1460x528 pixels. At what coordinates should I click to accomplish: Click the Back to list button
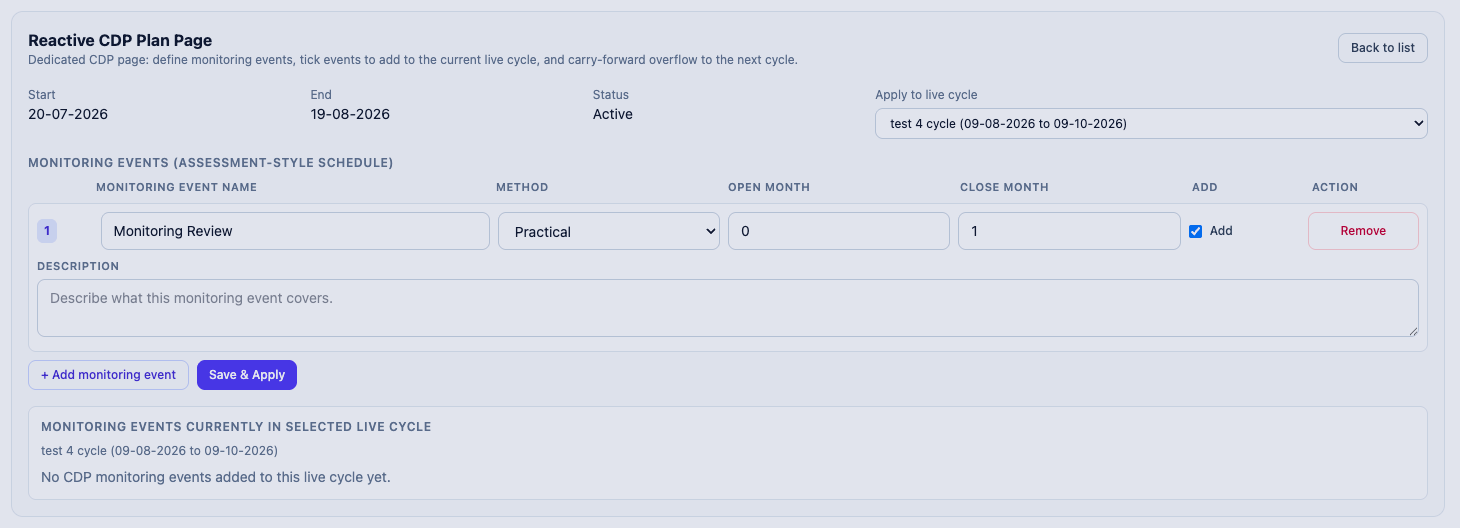pyautogui.click(x=1383, y=48)
